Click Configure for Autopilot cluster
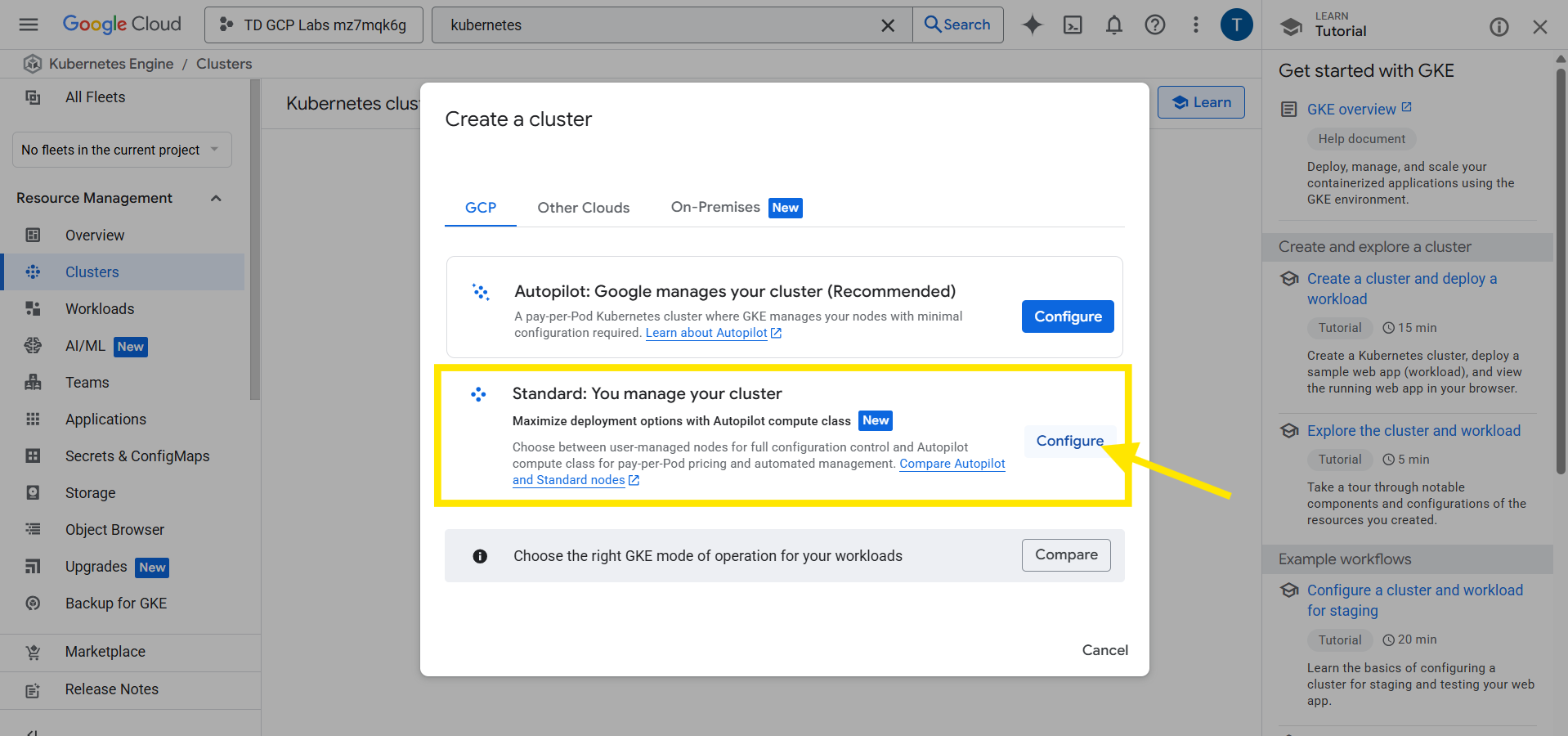Image resolution: width=1568 pixels, height=736 pixels. [1067, 316]
